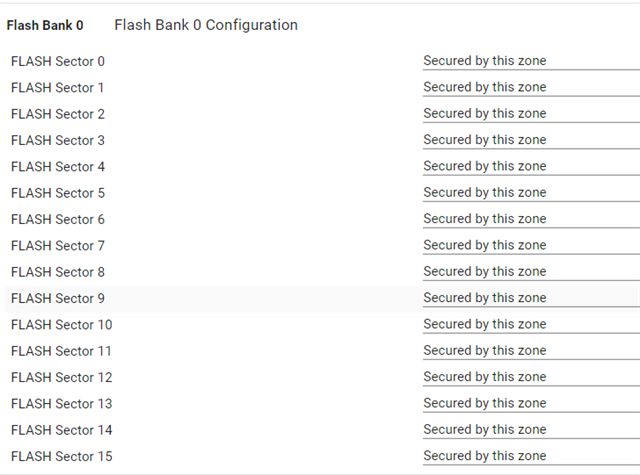Viewport: 640px width, 475px height.
Task: Open FLASH Sector 1 security dropdown
Action: (530, 87)
